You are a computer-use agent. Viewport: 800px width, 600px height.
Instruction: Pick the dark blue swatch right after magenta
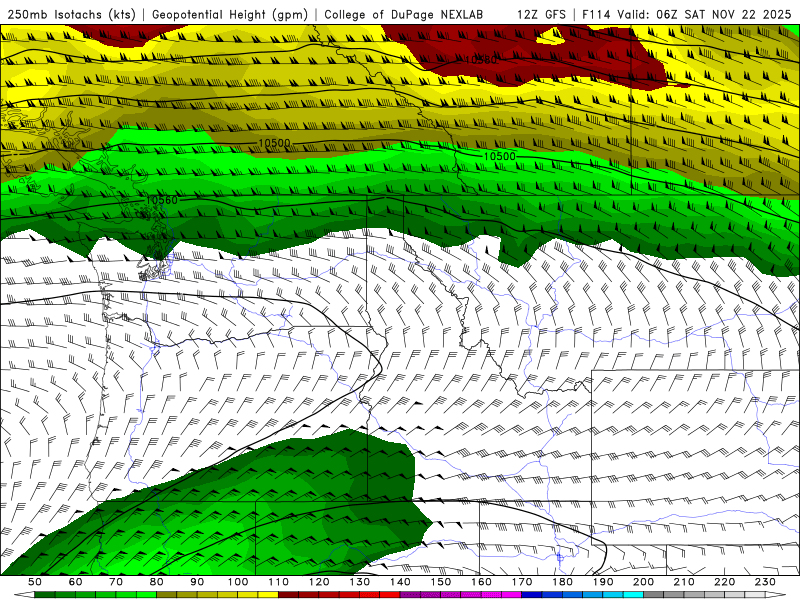[532, 594]
